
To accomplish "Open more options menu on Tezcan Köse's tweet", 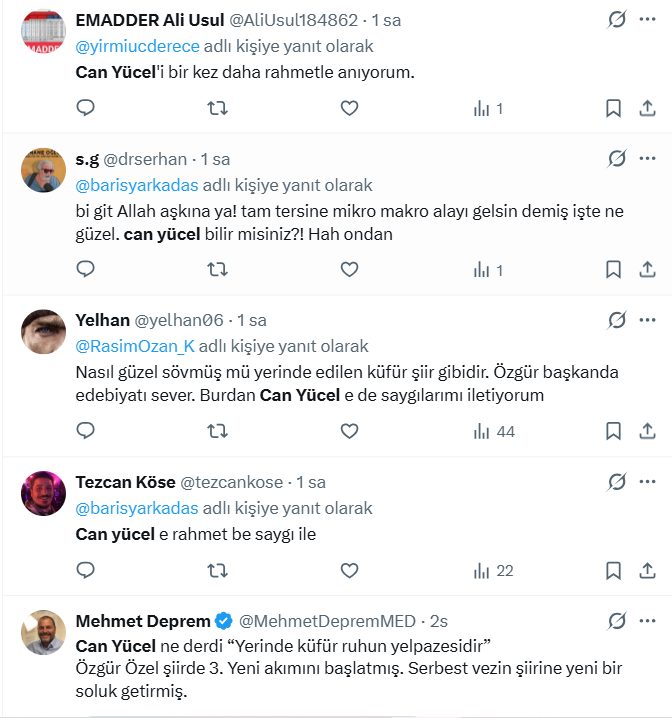I will pos(647,482).
